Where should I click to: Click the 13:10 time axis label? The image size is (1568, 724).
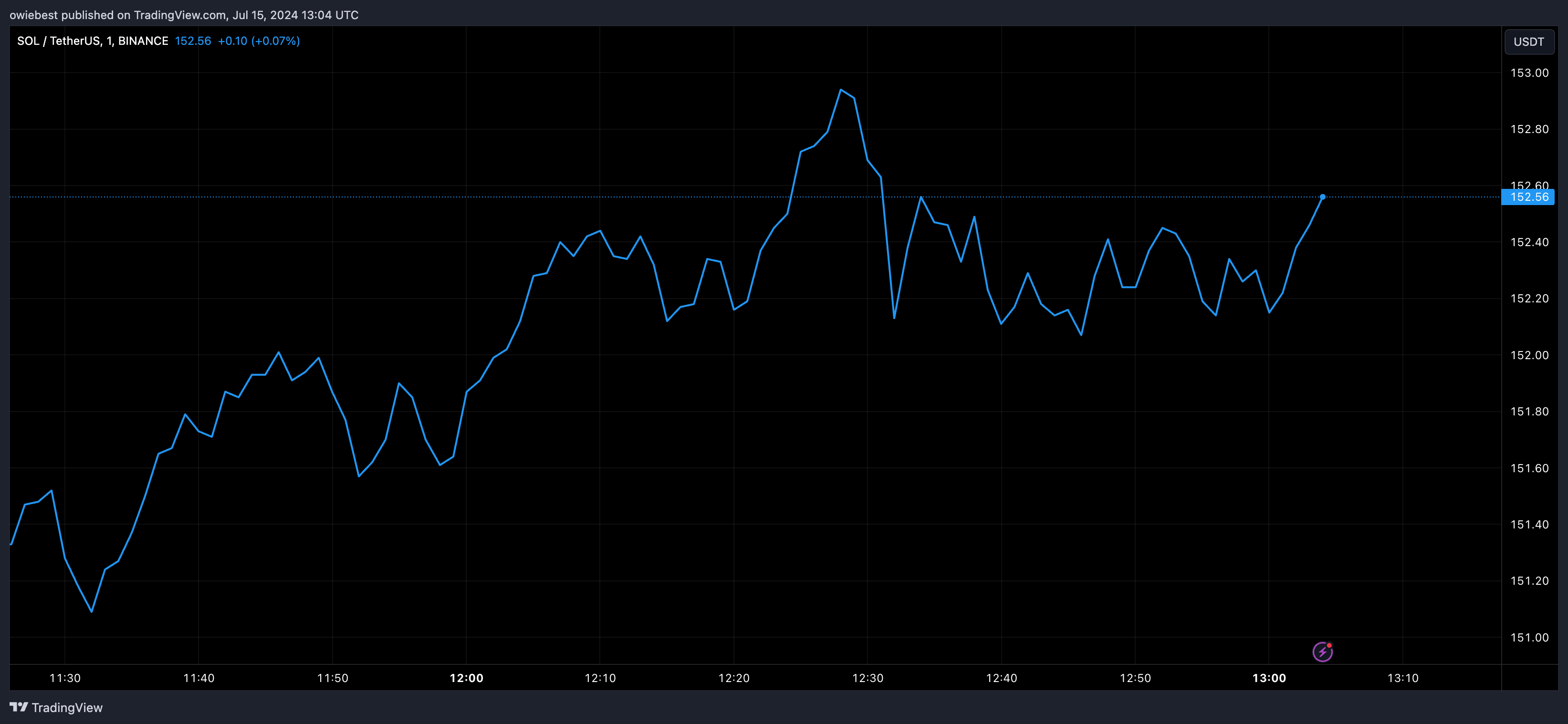(x=1403, y=678)
